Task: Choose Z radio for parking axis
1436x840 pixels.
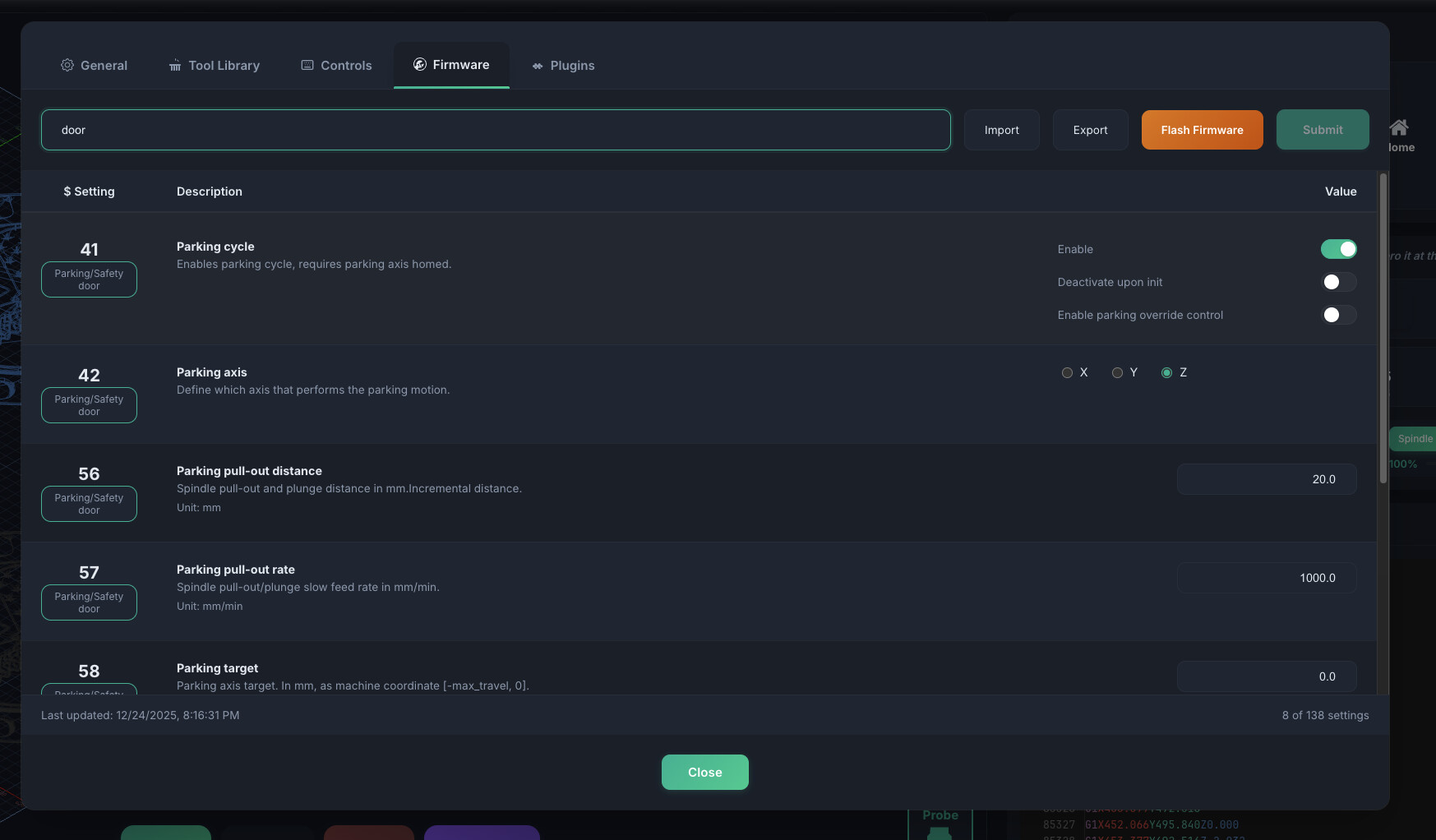Action: click(1166, 372)
